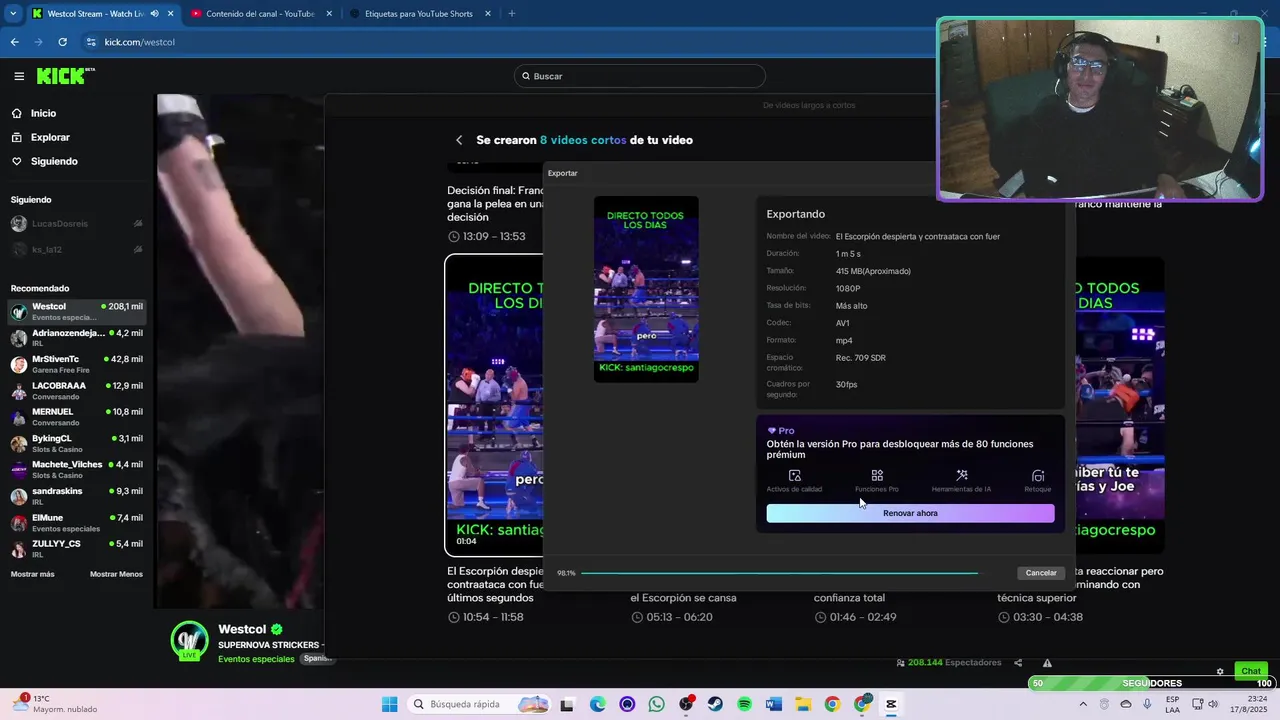Viewport: 1280px width, 720px height.
Task: Open chat settings gear icon
Action: click(x=1220, y=671)
